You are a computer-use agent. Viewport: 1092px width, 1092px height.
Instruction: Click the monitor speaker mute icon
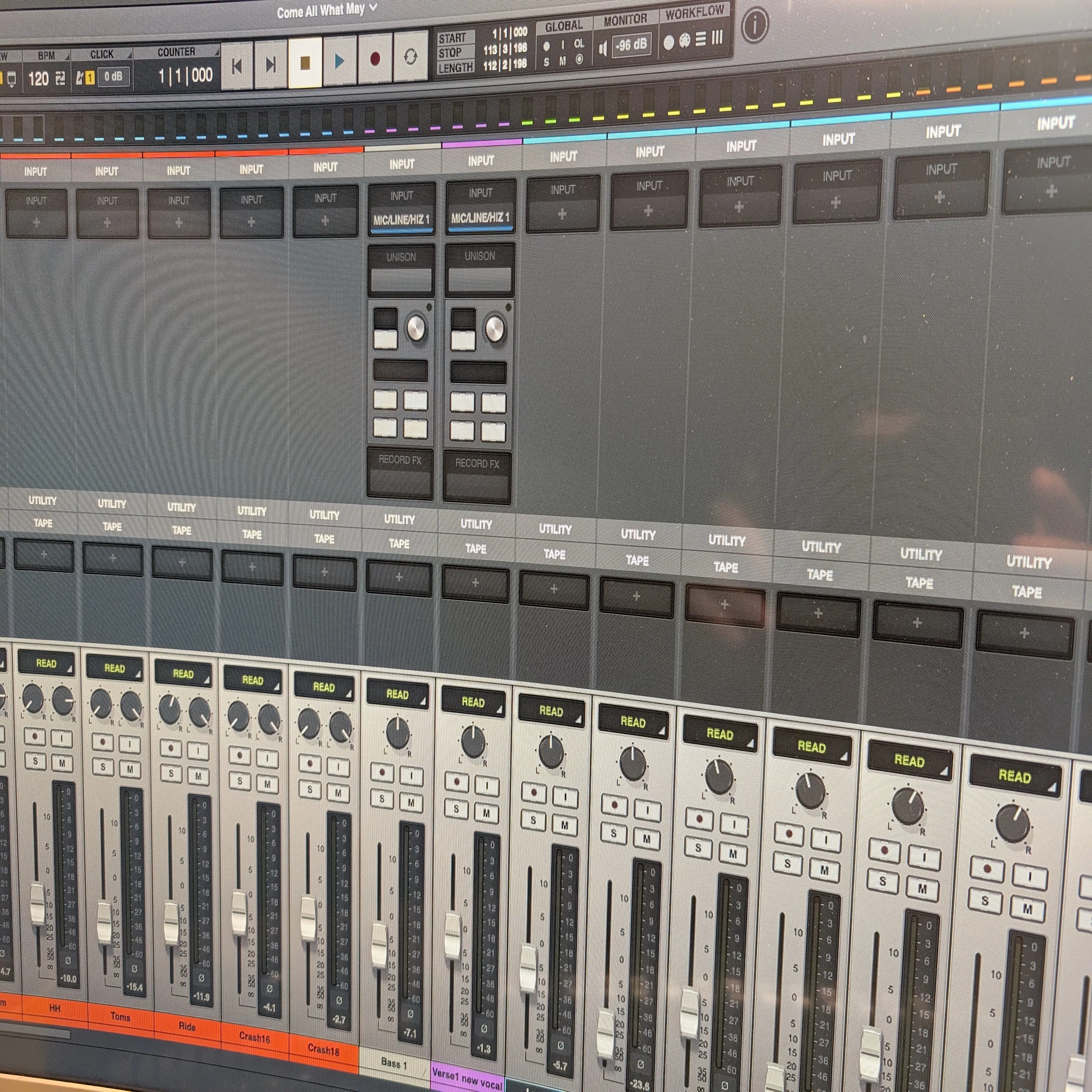pyautogui.click(x=603, y=49)
